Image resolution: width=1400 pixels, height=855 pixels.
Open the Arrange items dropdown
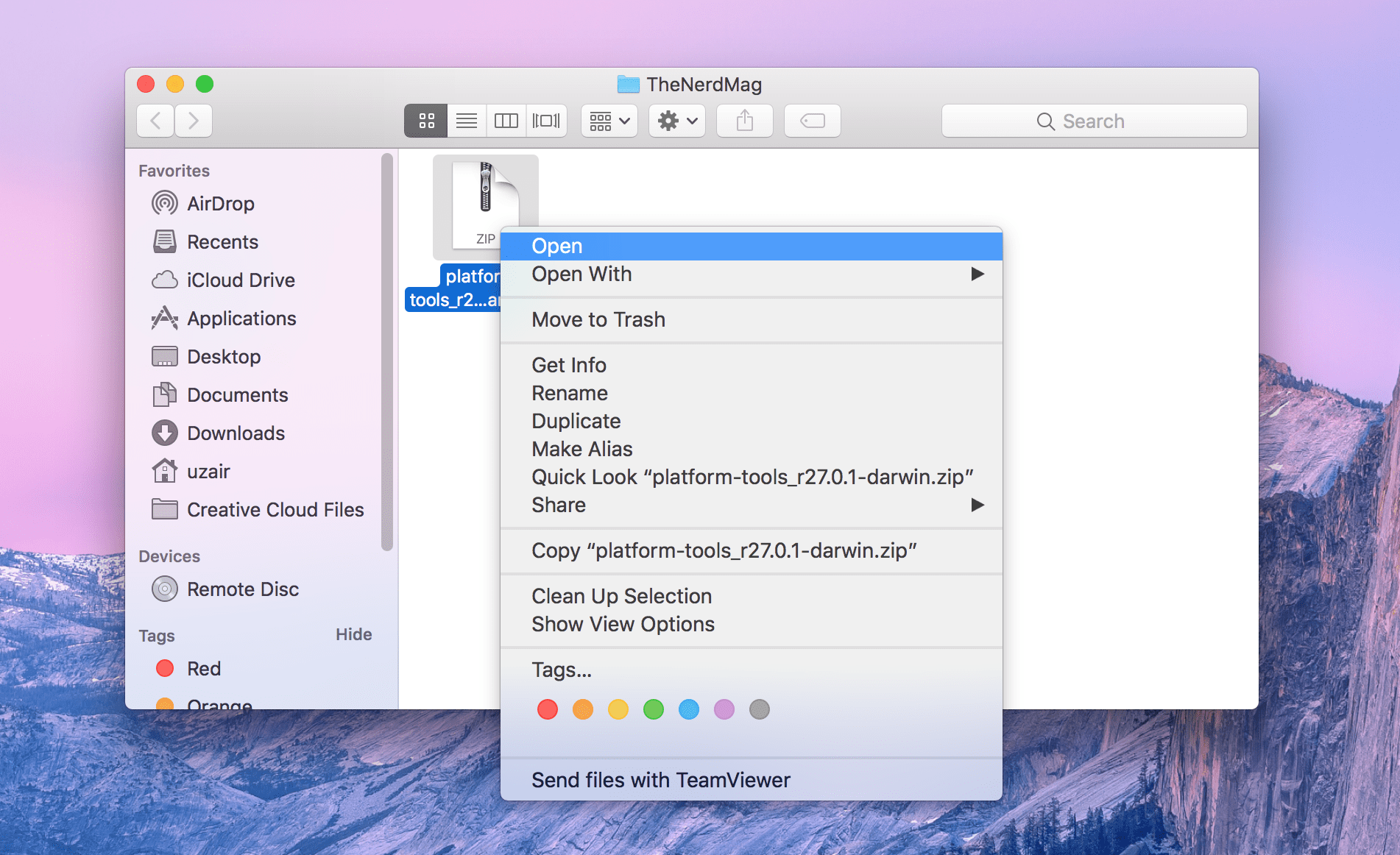609,121
